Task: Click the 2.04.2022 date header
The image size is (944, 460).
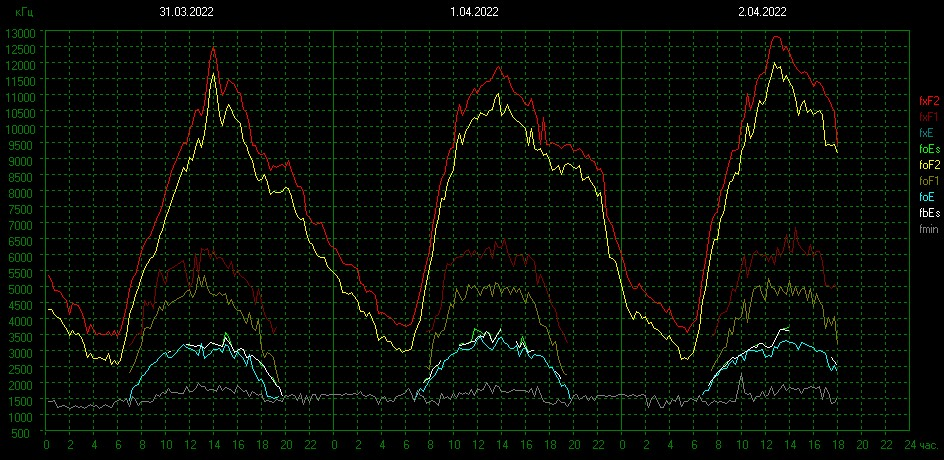Action: click(761, 13)
